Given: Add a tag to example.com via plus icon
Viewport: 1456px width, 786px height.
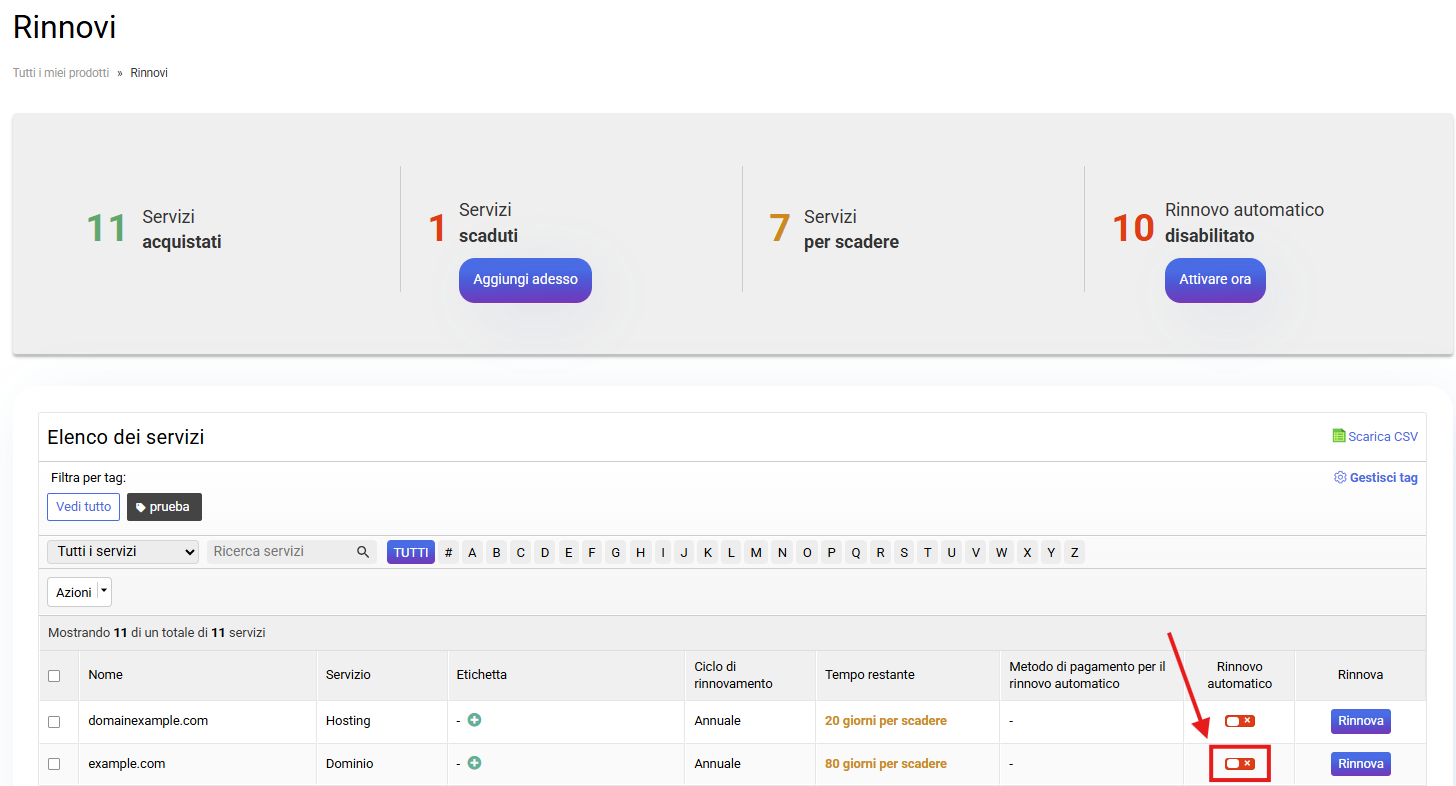Looking at the screenshot, I should click(x=474, y=763).
